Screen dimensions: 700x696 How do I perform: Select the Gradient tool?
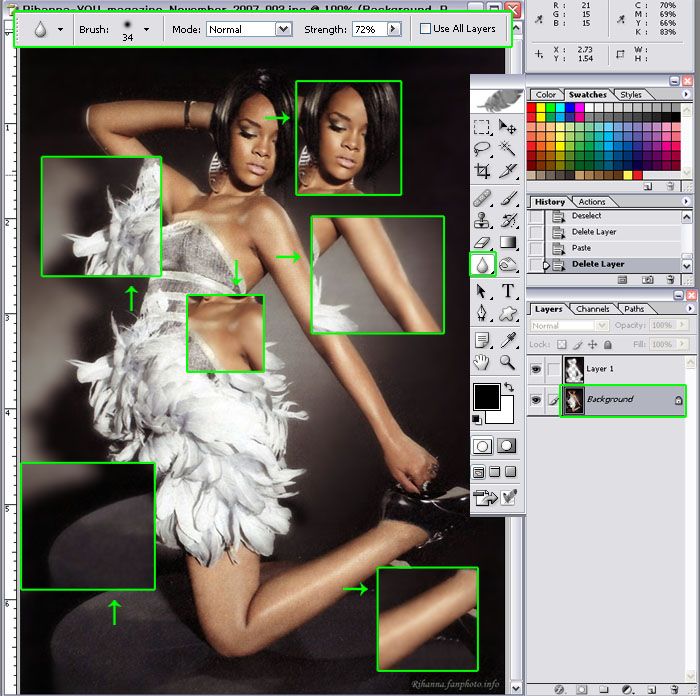tap(507, 242)
